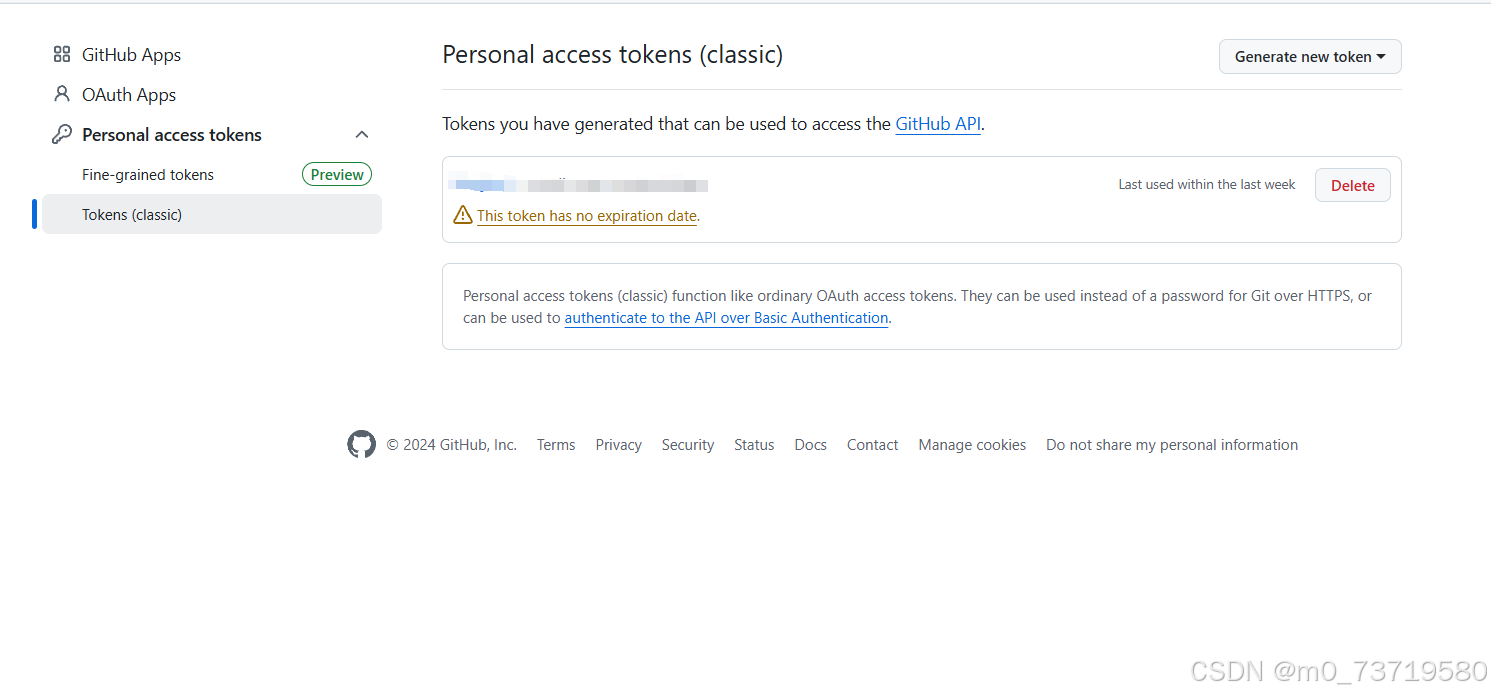Delete the listed personal access token
This screenshot has height=697, width=1491.
point(1352,185)
